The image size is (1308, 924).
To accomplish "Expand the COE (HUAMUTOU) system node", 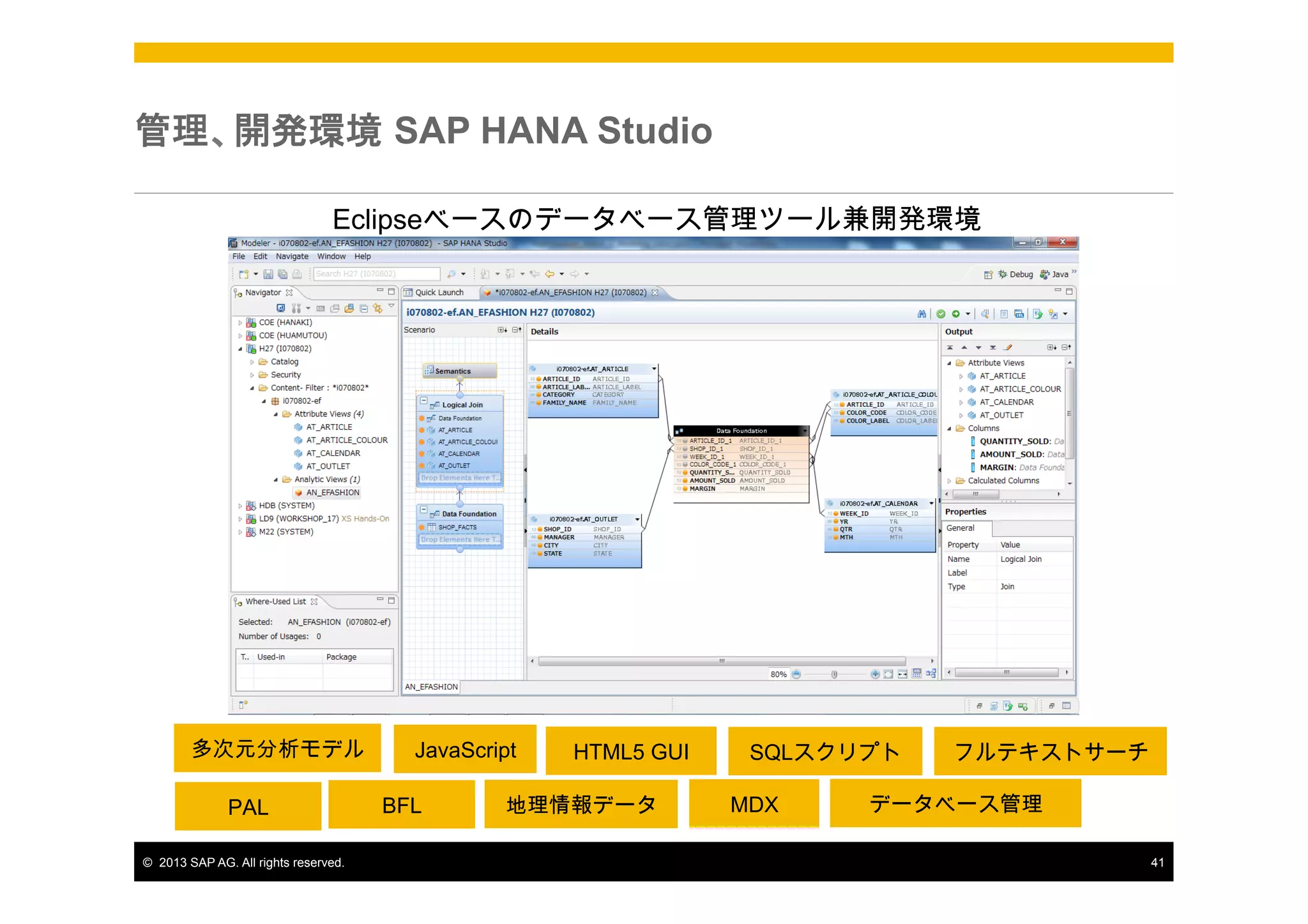I will (240, 336).
